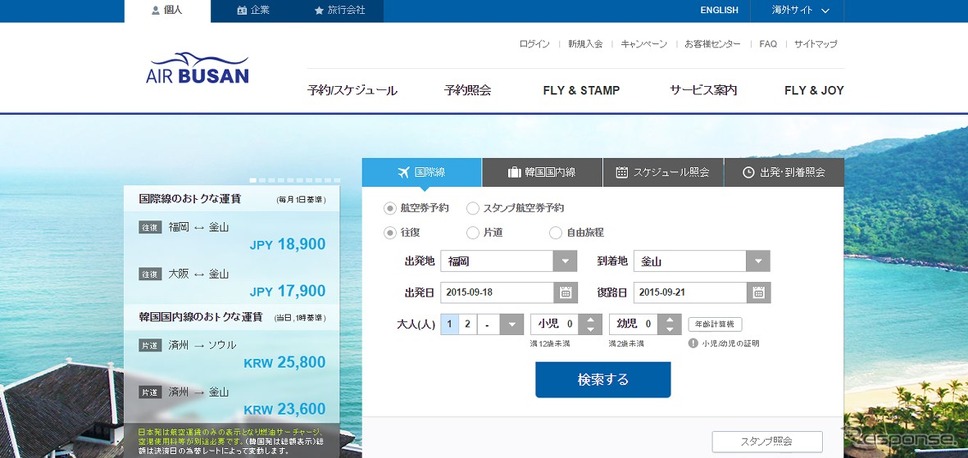Select 済州 → 釜山 fare KRW 23,600
The height and width of the screenshot is (458, 968).
coord(232,401)
